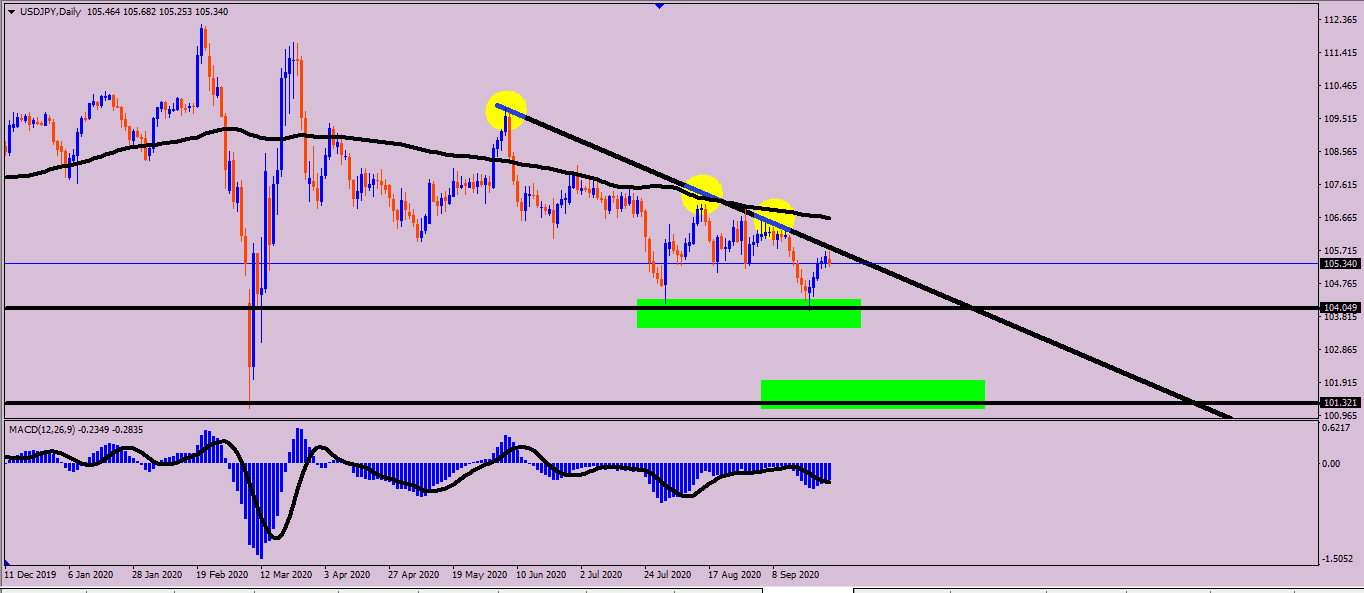Select the horizontal line at 101.321
Image resolution: width=1364 pixels, height=593 pixels.
660,403
